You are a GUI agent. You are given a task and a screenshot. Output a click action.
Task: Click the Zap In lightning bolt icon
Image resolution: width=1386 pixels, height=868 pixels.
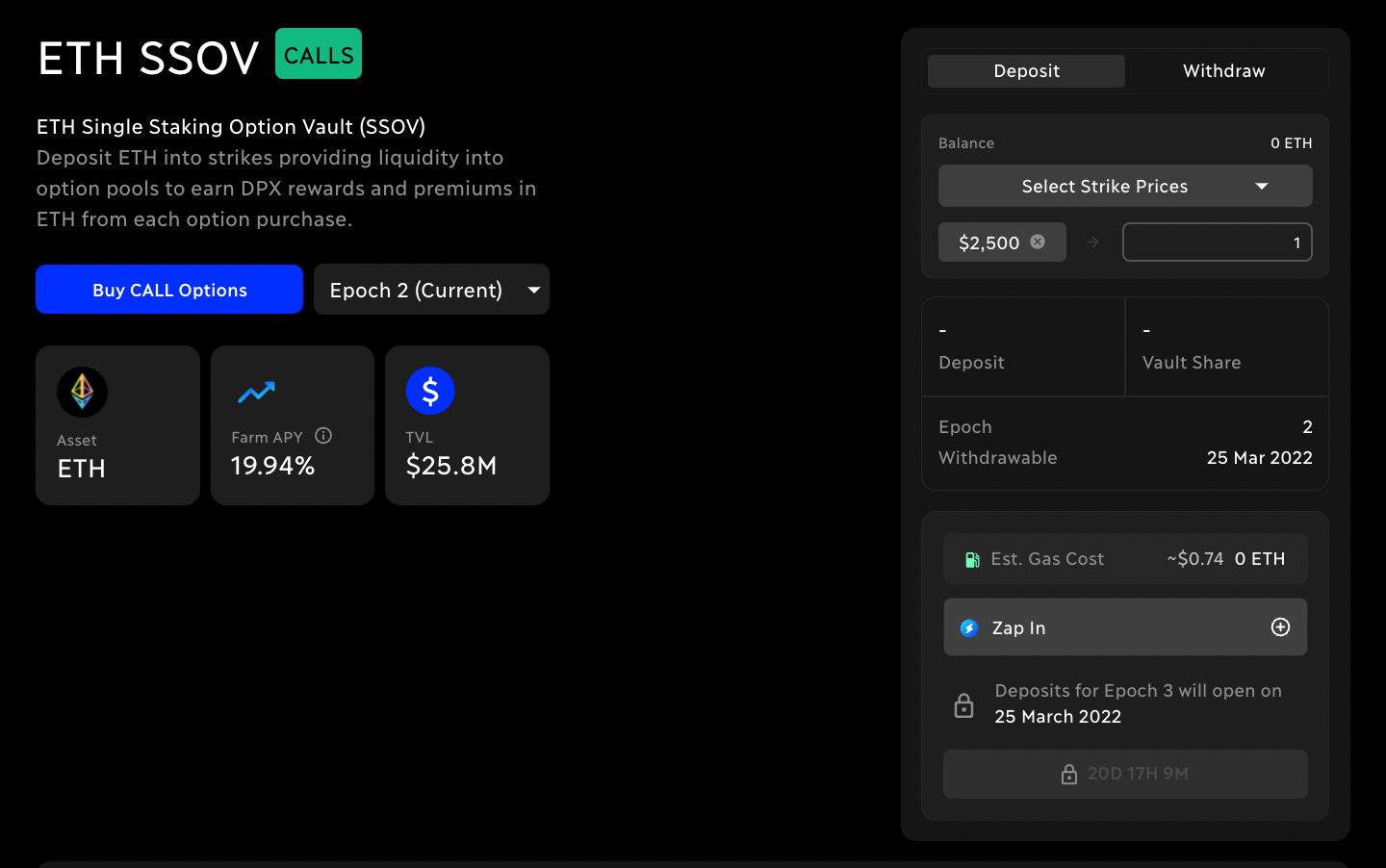969,628
